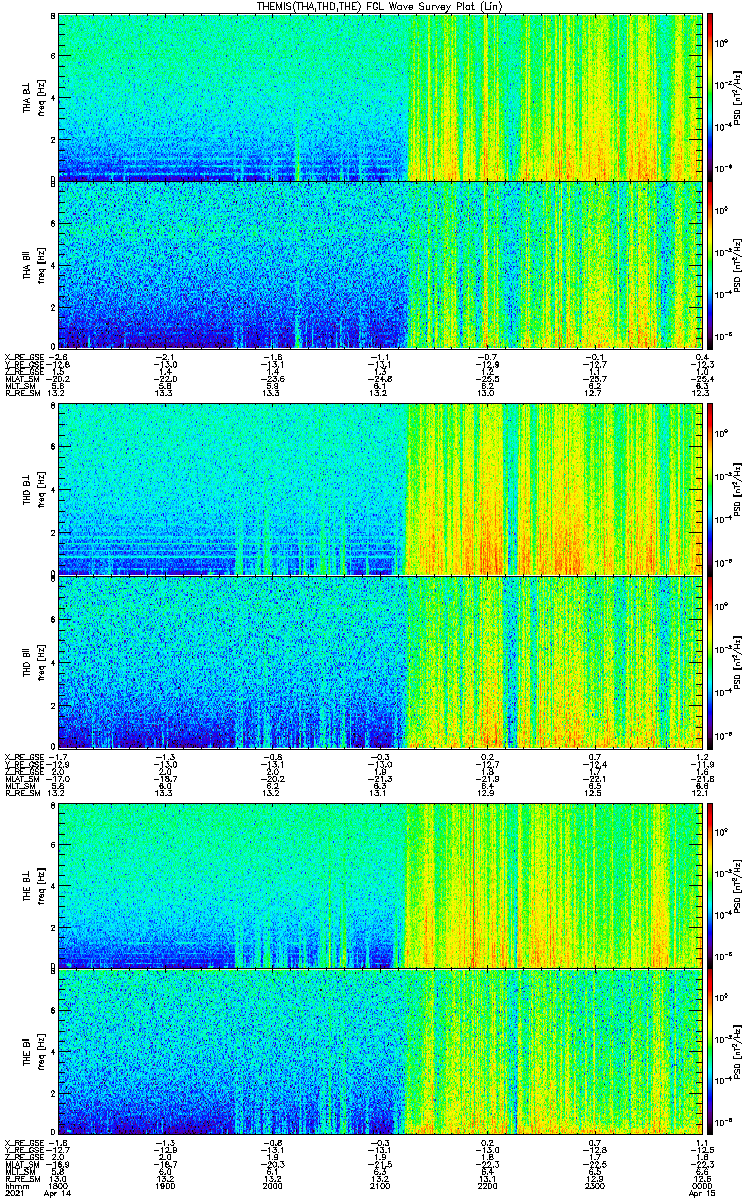Click the PSD [nT²/Hz] label of the THD B-perpendicular panel
This screenshot has width=750, height=1200.
(737, 490)
